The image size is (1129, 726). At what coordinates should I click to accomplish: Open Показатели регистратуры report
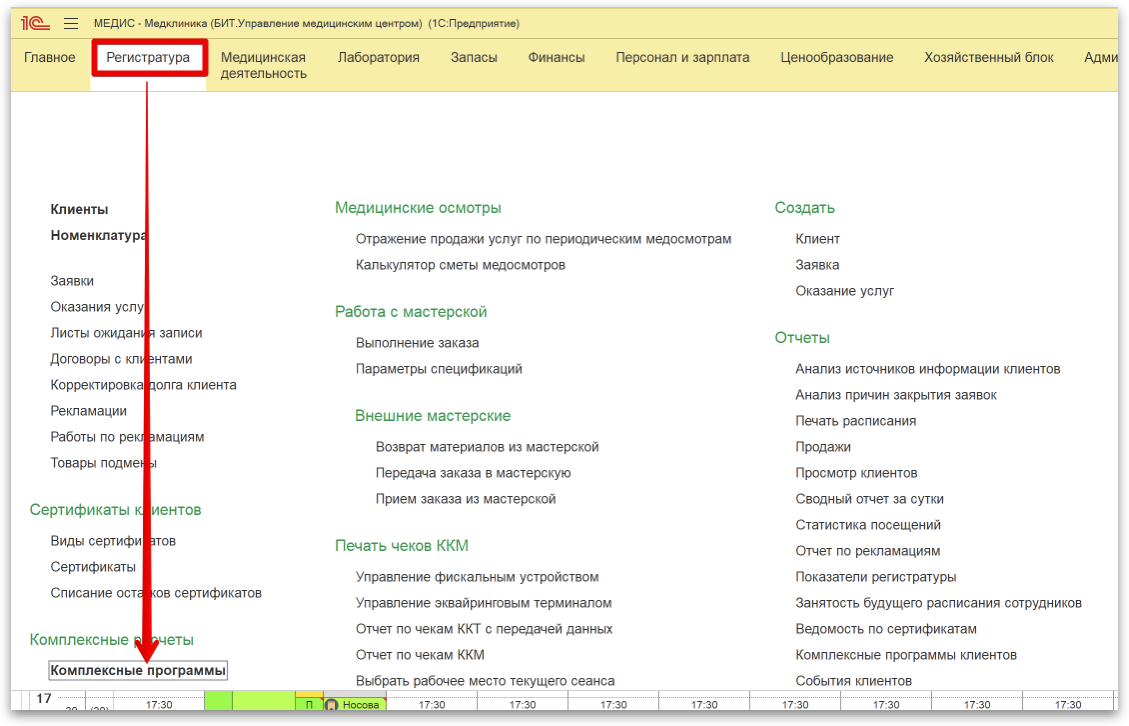[x=876, y=578]
